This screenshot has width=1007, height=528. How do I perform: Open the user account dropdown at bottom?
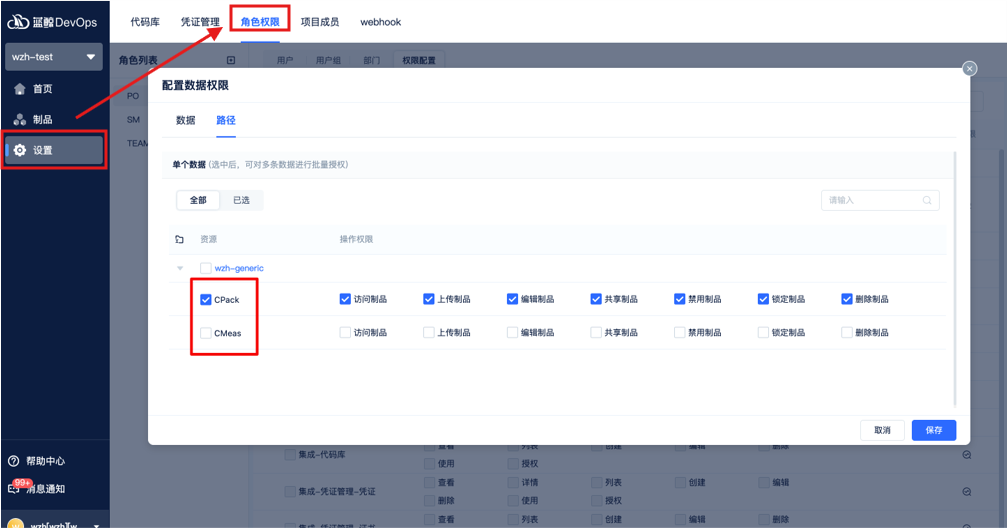click(x=96, y=524)
